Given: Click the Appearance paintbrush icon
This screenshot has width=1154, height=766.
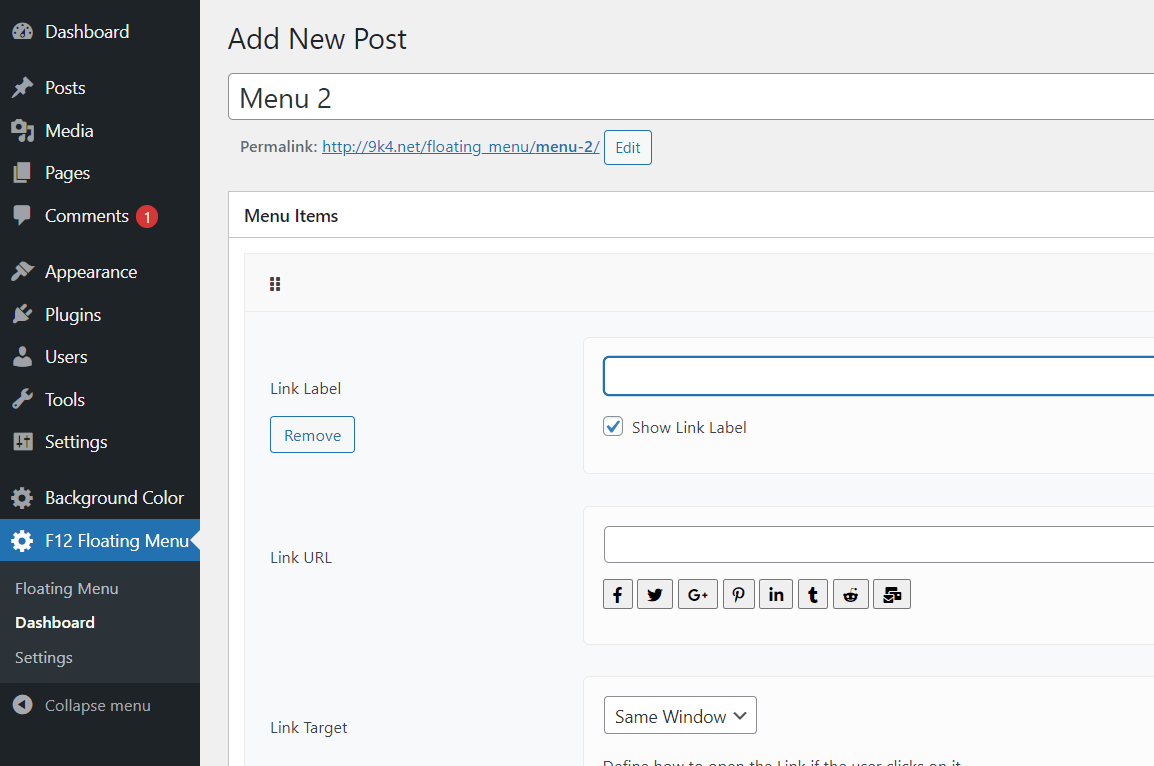Looking at the screenshot, I should 22,271.
